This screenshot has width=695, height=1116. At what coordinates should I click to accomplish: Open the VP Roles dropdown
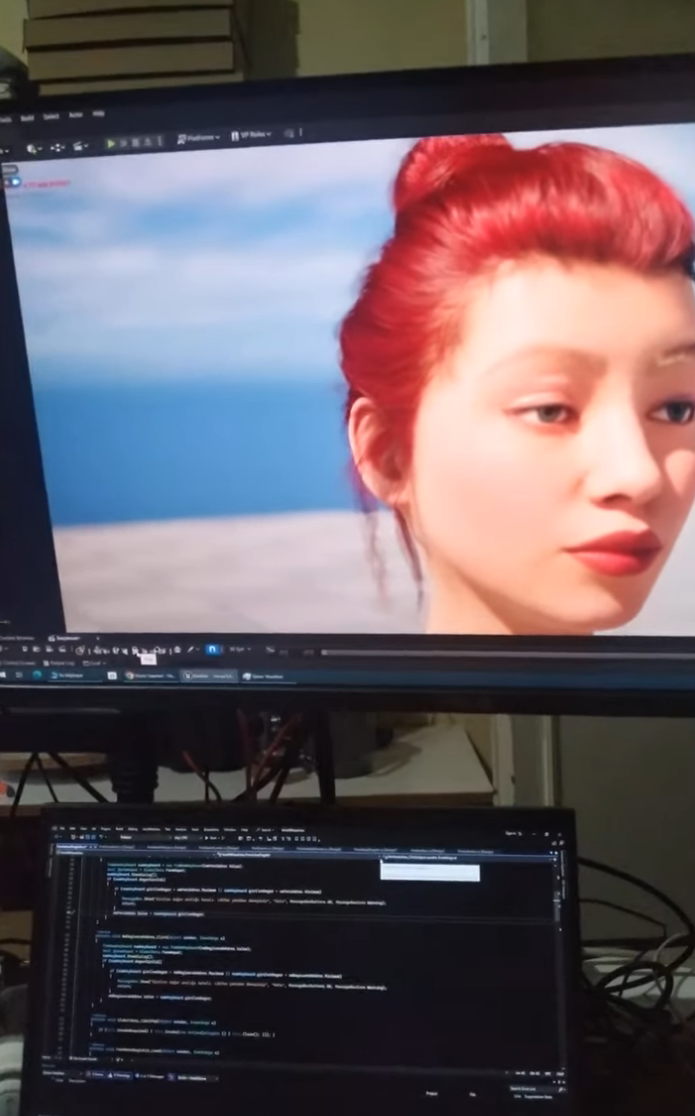click(251, 135)
